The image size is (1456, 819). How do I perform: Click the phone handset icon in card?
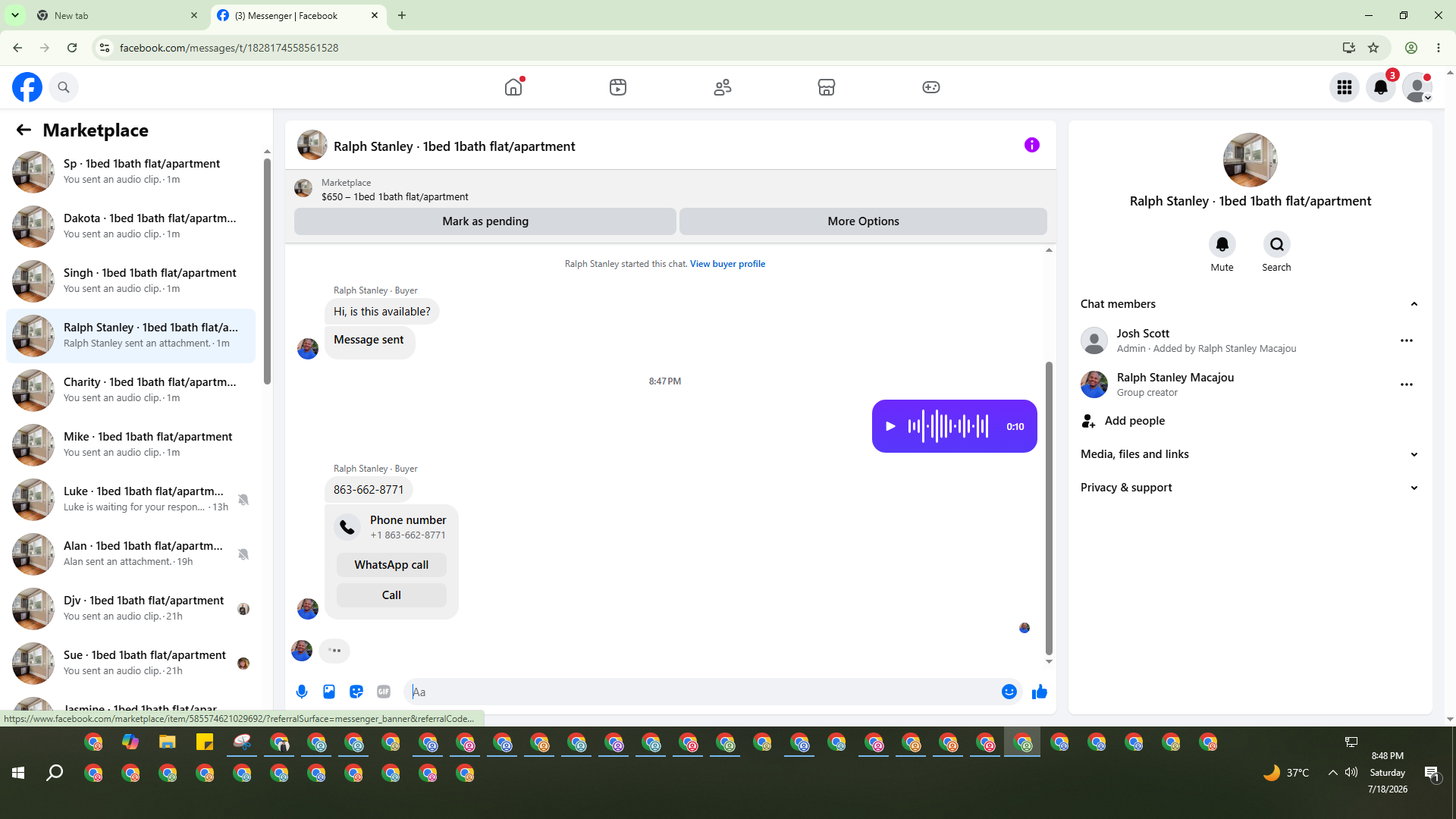tap(347, 527)
